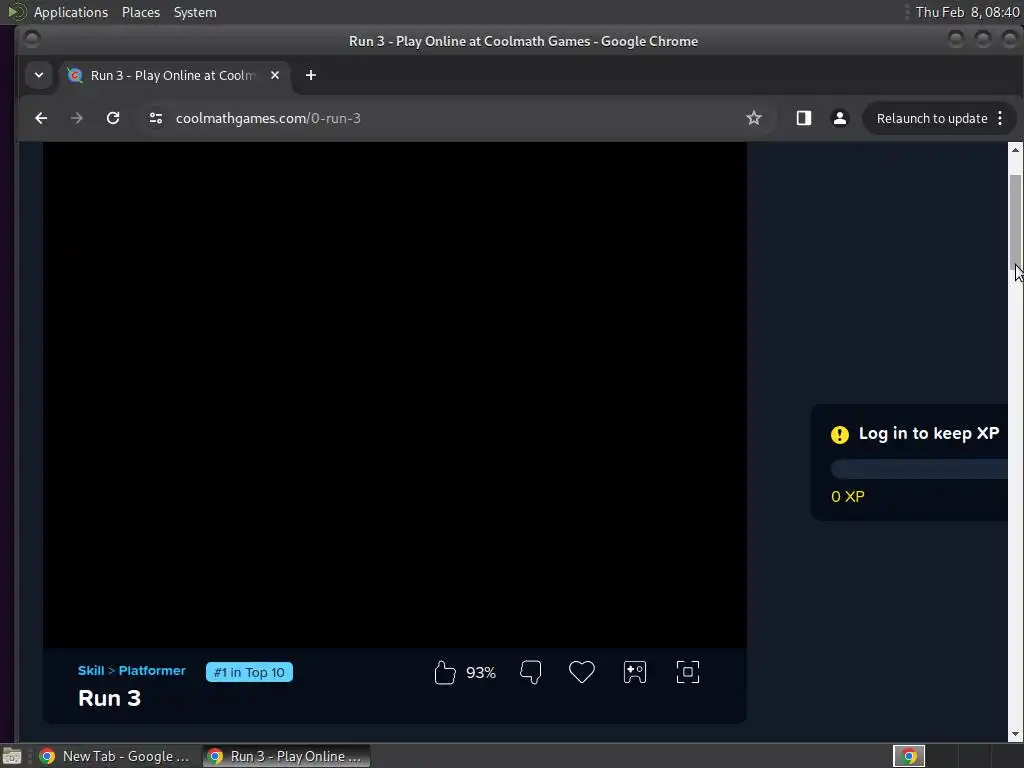Click Log in to keep XP
Viewport: 1024px width, 768px height.
pos(928,434)
